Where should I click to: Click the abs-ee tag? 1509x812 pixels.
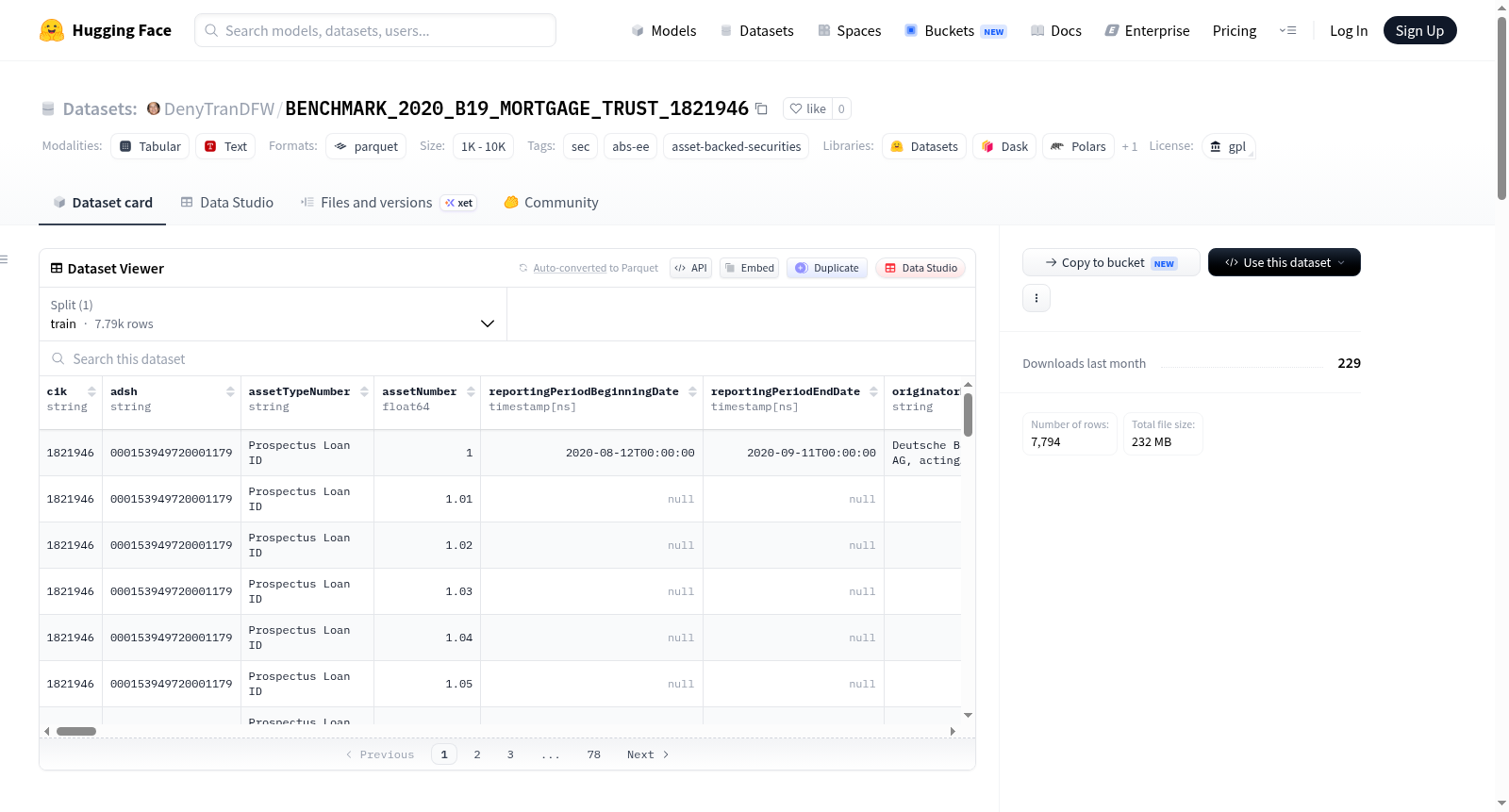[x=631, y=146]
